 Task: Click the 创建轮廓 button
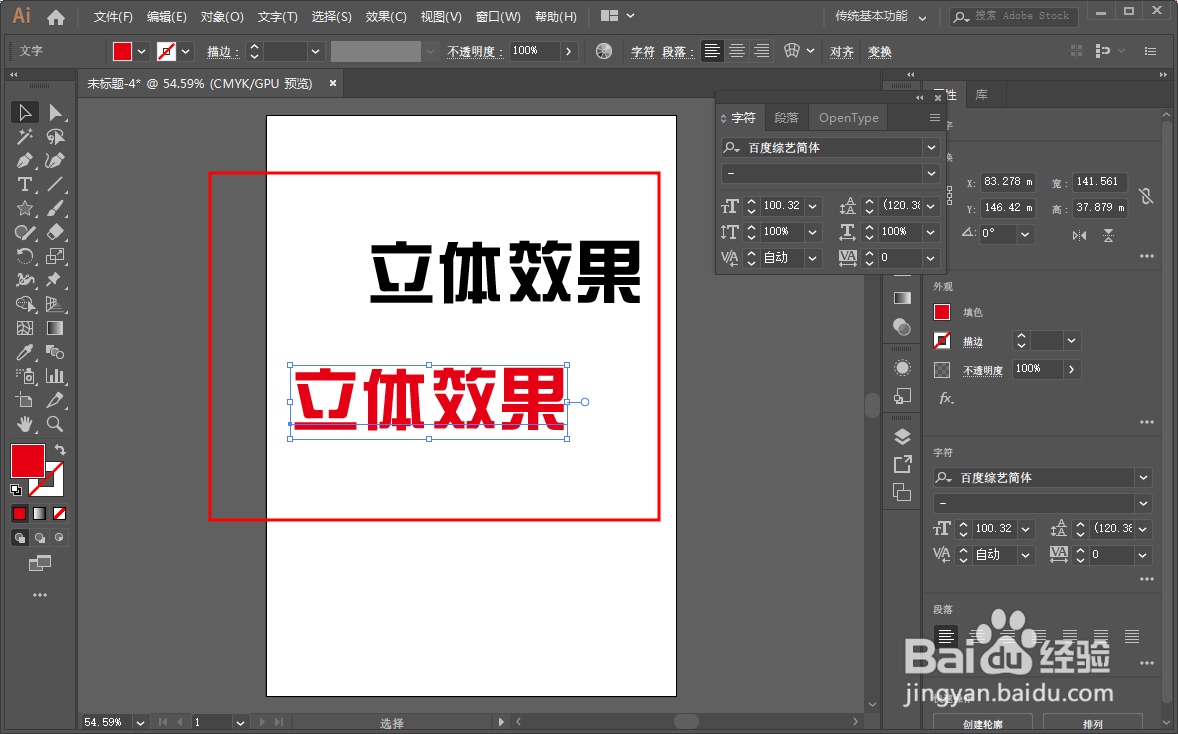(983, 724)
